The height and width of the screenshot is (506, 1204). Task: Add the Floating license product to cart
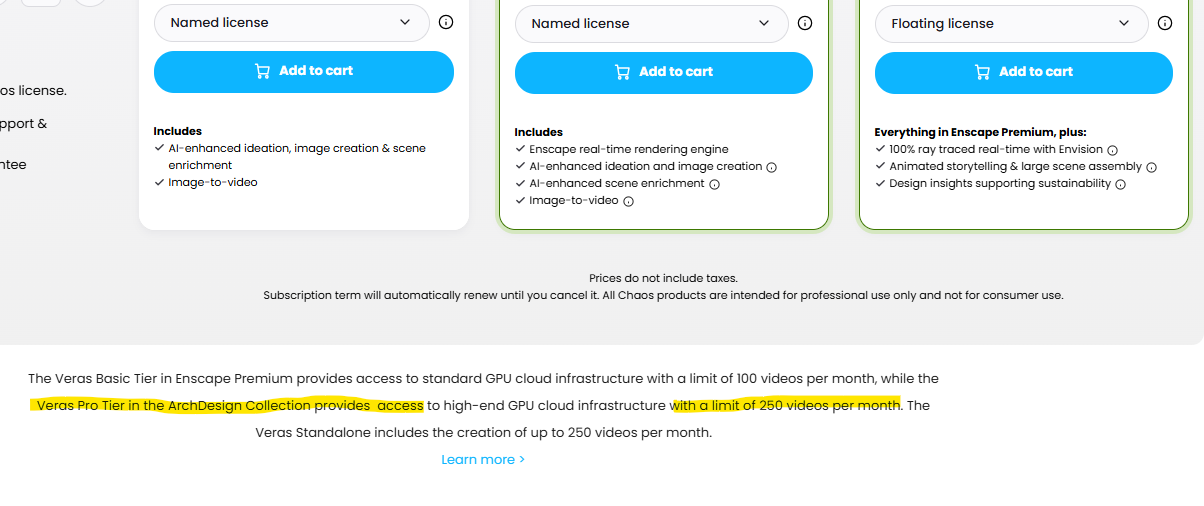[1023, 72]
